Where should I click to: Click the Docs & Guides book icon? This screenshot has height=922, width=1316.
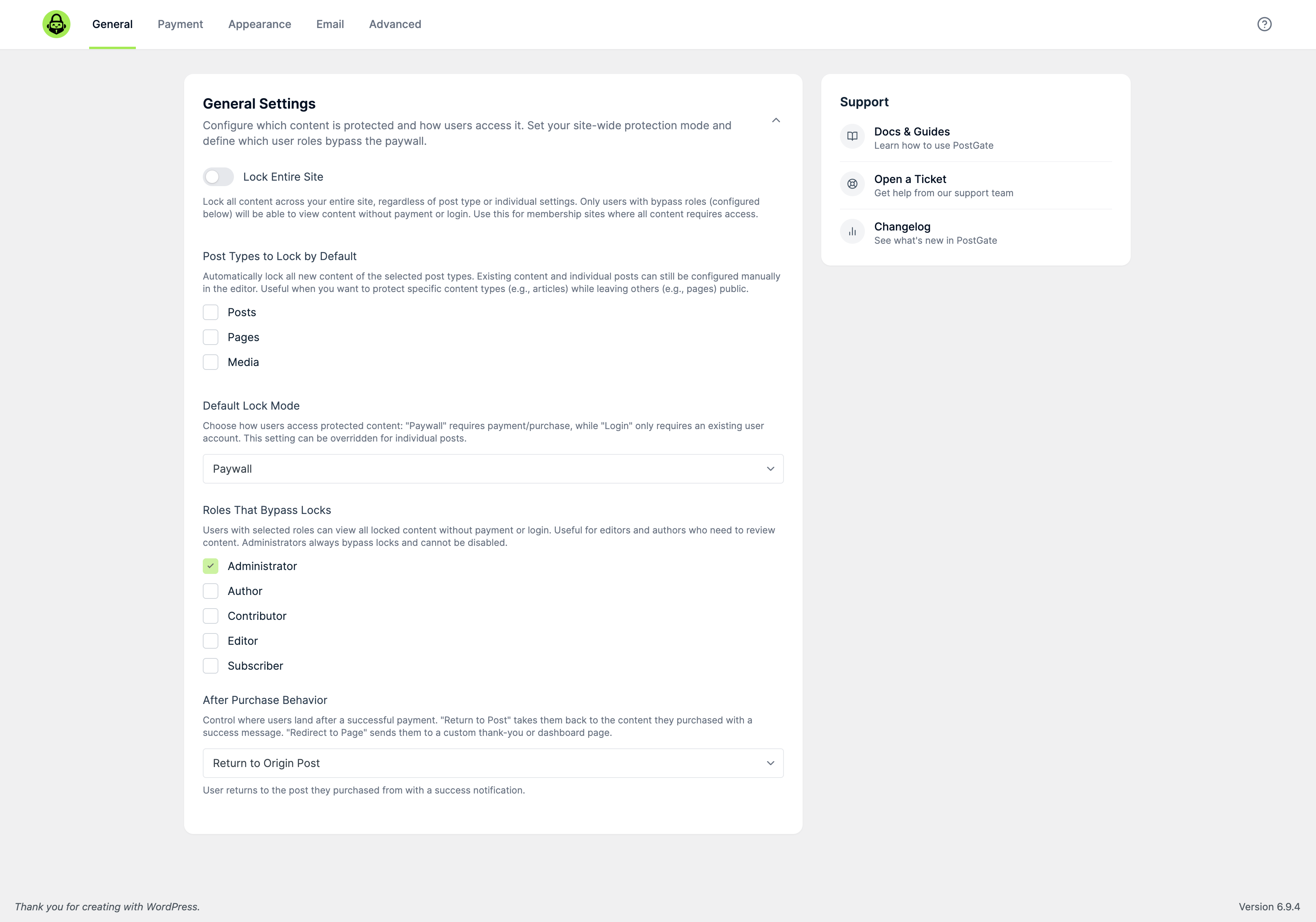(852, 136)
